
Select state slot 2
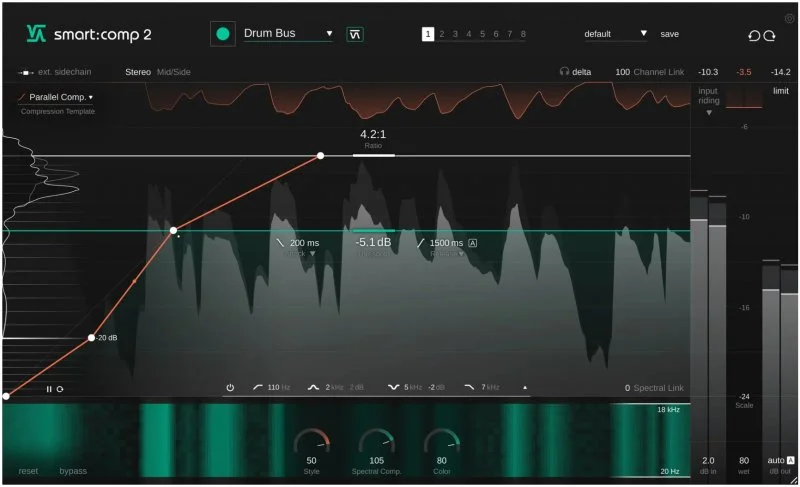tap(442, 34)
